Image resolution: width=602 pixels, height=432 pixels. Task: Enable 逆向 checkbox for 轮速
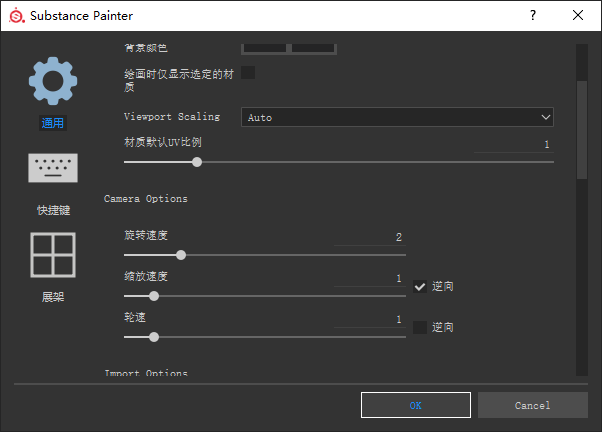pos(420,327)
